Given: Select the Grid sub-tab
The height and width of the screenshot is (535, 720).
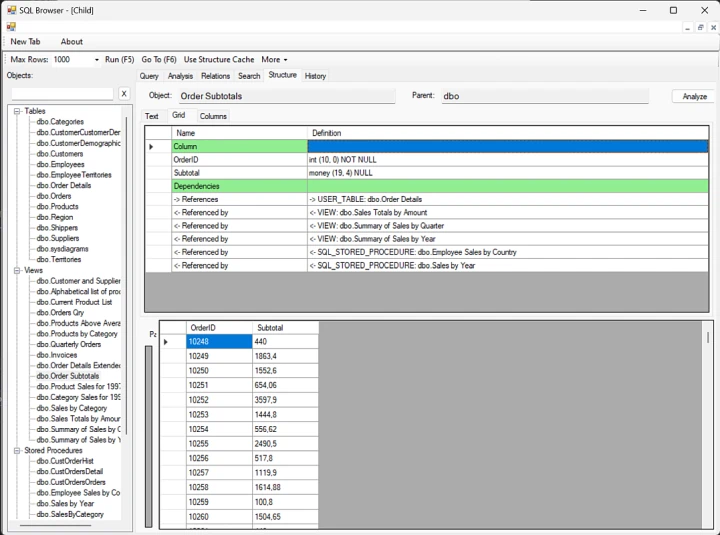Looking at the screenshot, I should click(x=179, y=115).
